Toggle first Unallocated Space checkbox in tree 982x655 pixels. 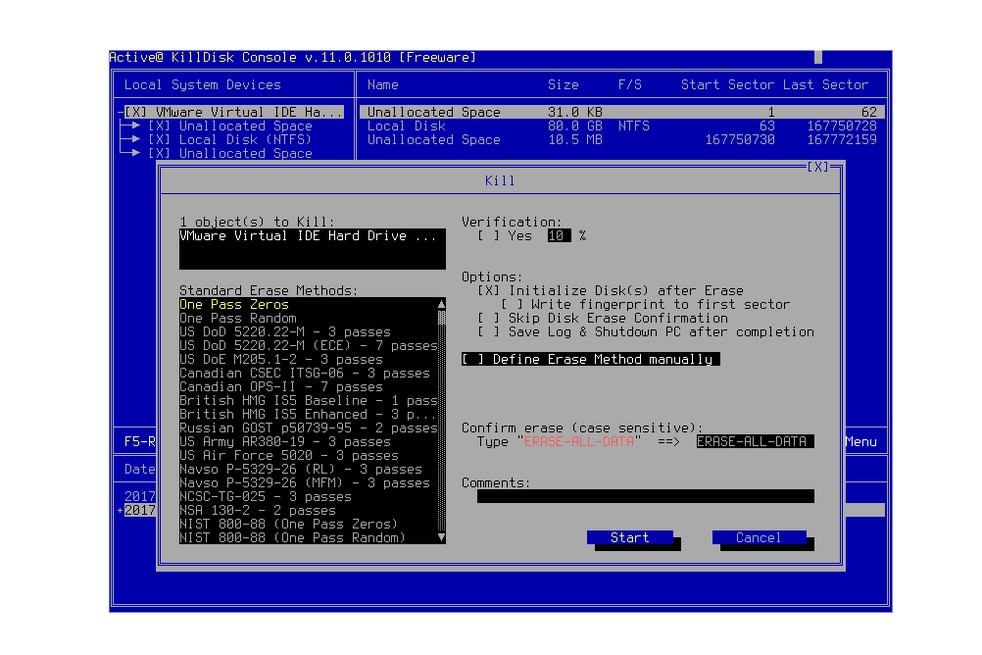pos(159,126)
